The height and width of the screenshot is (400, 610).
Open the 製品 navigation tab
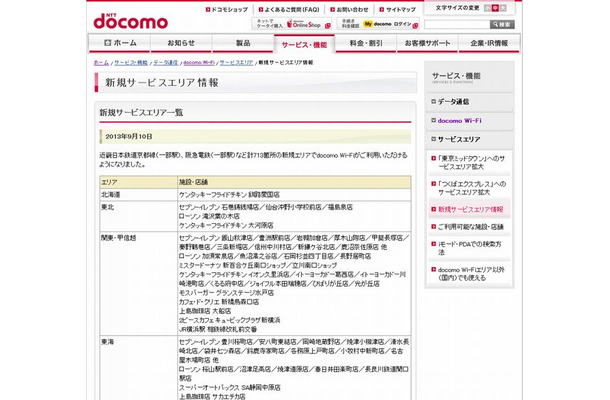pos(243,43)
